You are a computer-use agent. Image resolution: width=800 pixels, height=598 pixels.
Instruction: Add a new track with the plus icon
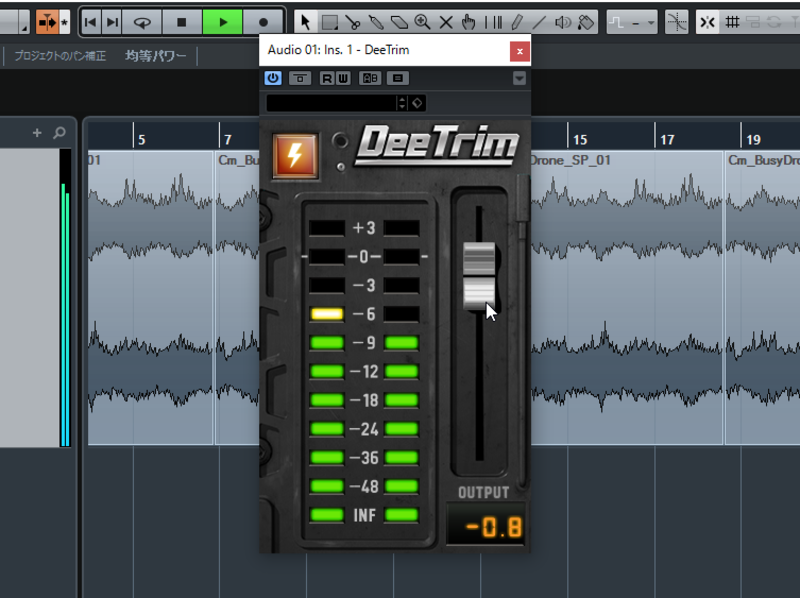[37, 133]
